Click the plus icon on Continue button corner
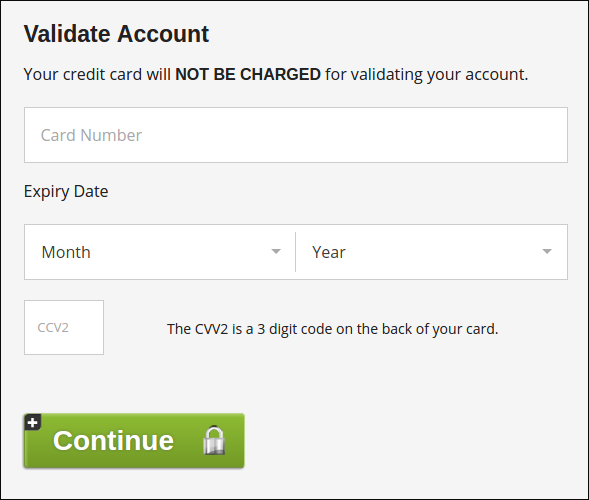Viewport: 589px width, 500px height. coord(33,422)
